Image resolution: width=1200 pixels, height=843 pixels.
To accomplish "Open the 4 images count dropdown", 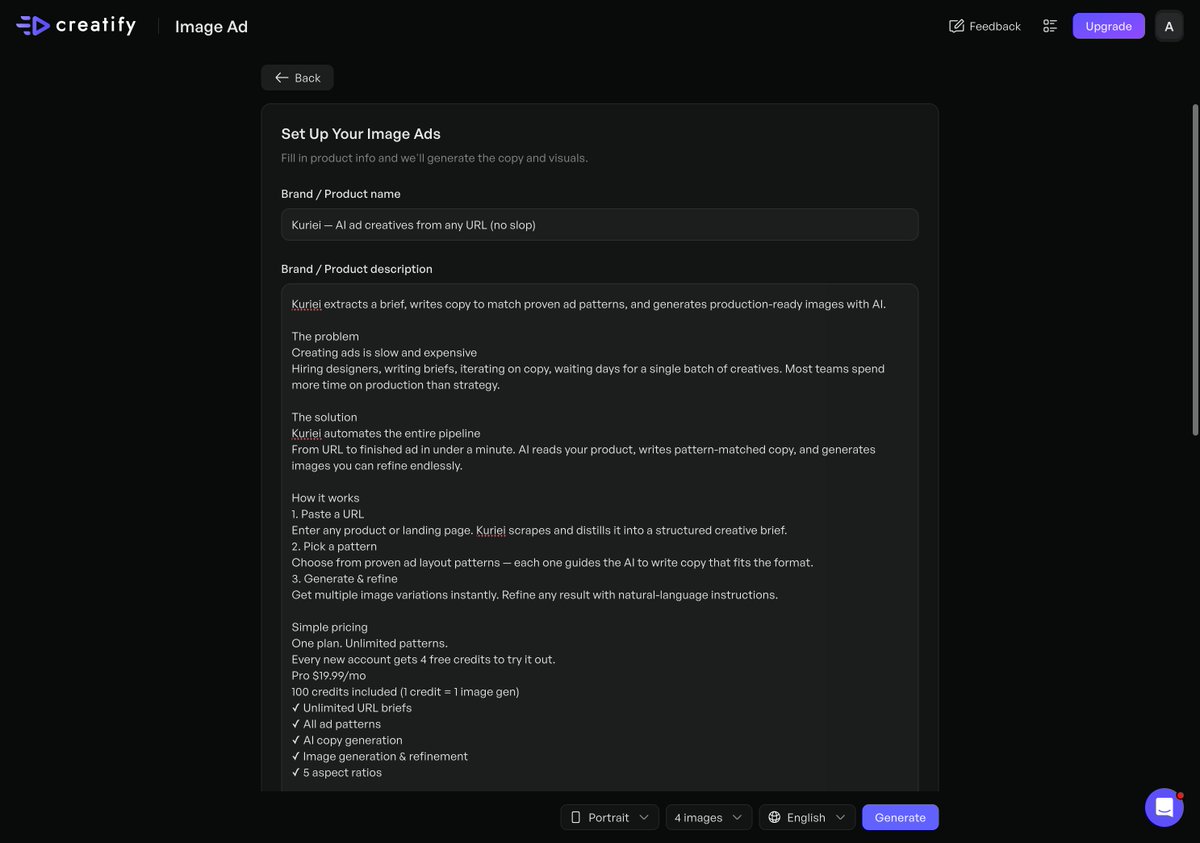I will click(x=709, y=817).
